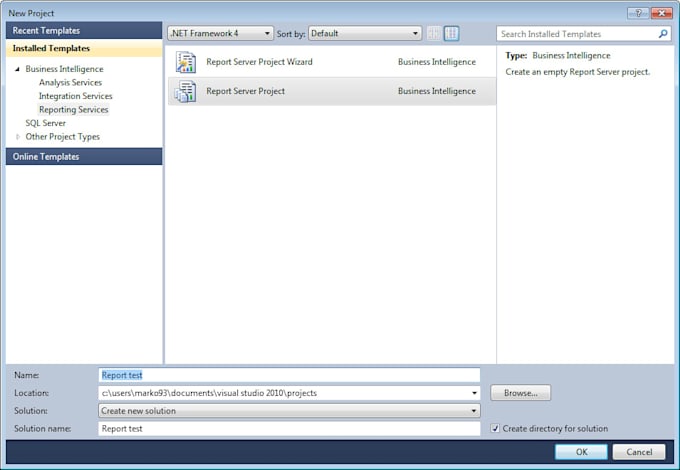This screenshot has height=470, width=680.
Task: Toggle Create directory for solution checkbox
Action: click(495, 428)
